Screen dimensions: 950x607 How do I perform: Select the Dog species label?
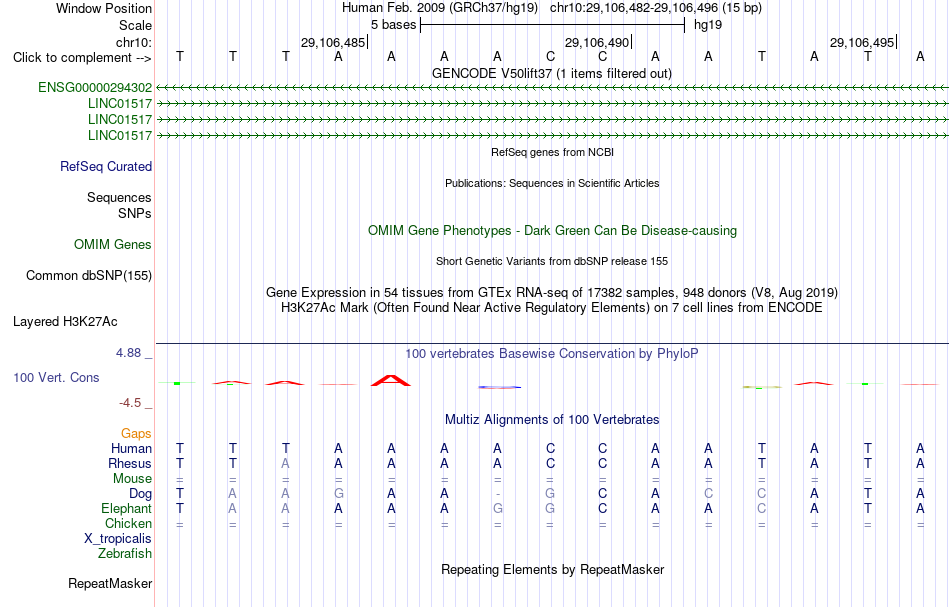pyautogui.click(x=141, y=494)
